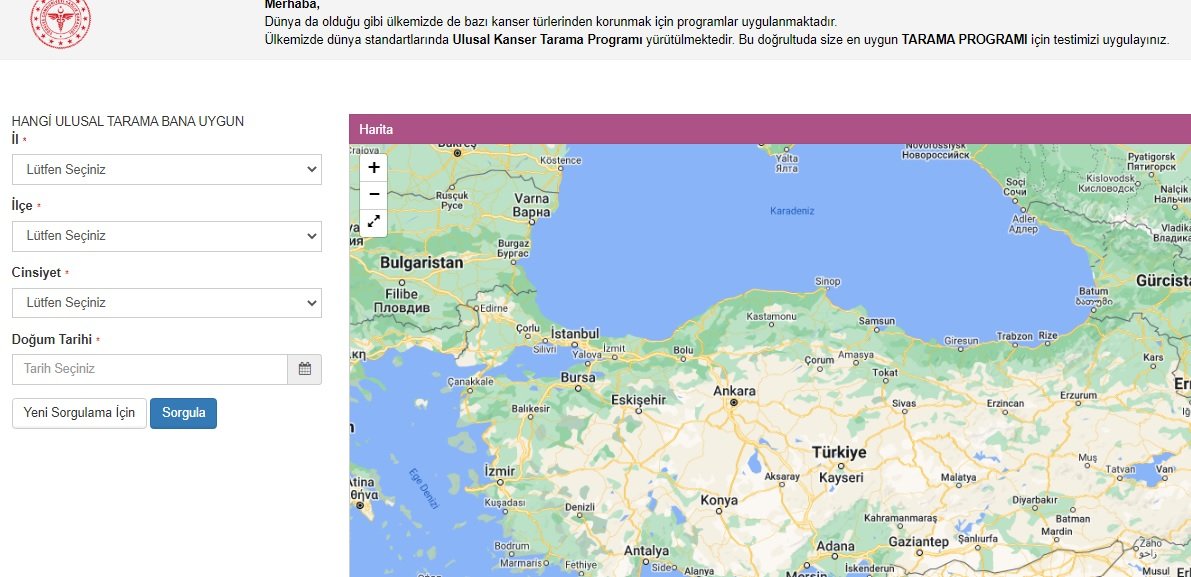Select the İzmir label on the map

(x=499, y=471)
